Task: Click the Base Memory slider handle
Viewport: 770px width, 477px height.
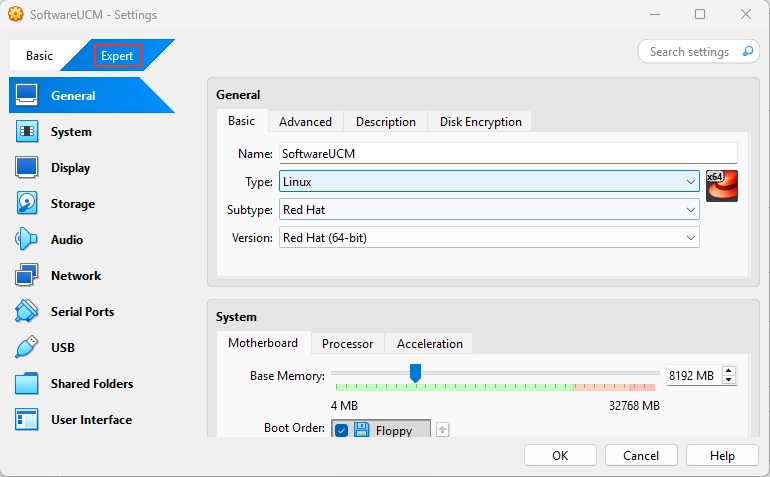Action: [415, 373]
